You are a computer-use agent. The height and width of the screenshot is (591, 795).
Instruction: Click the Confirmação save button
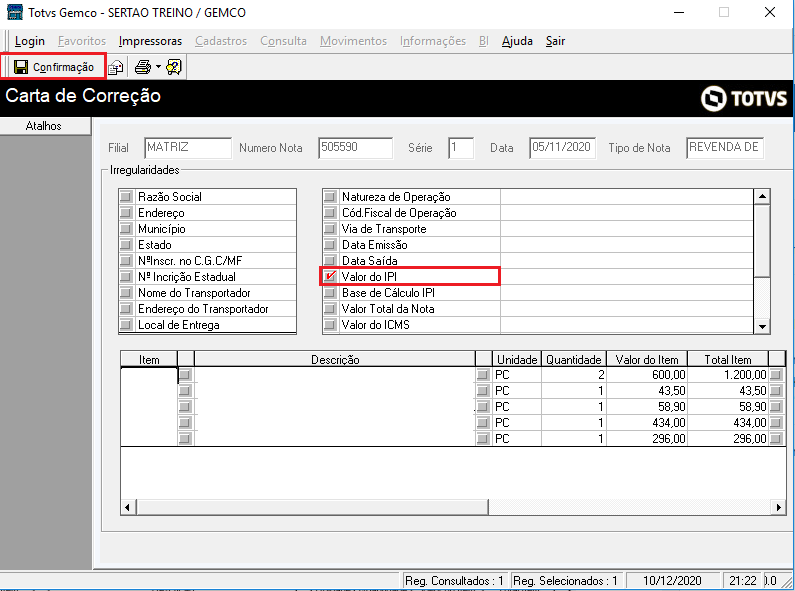[54, 67]
